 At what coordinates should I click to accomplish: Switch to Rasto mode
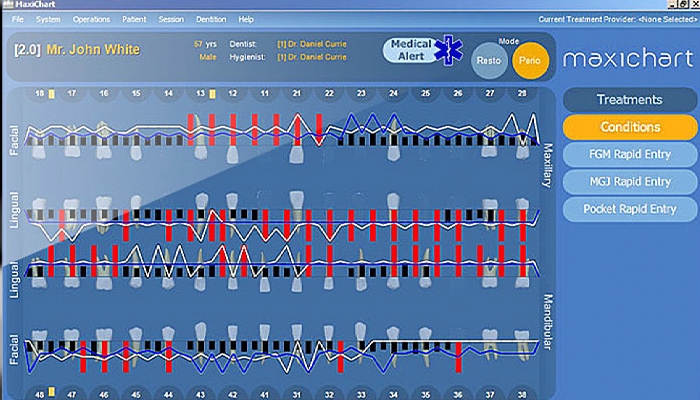point(490,60)
